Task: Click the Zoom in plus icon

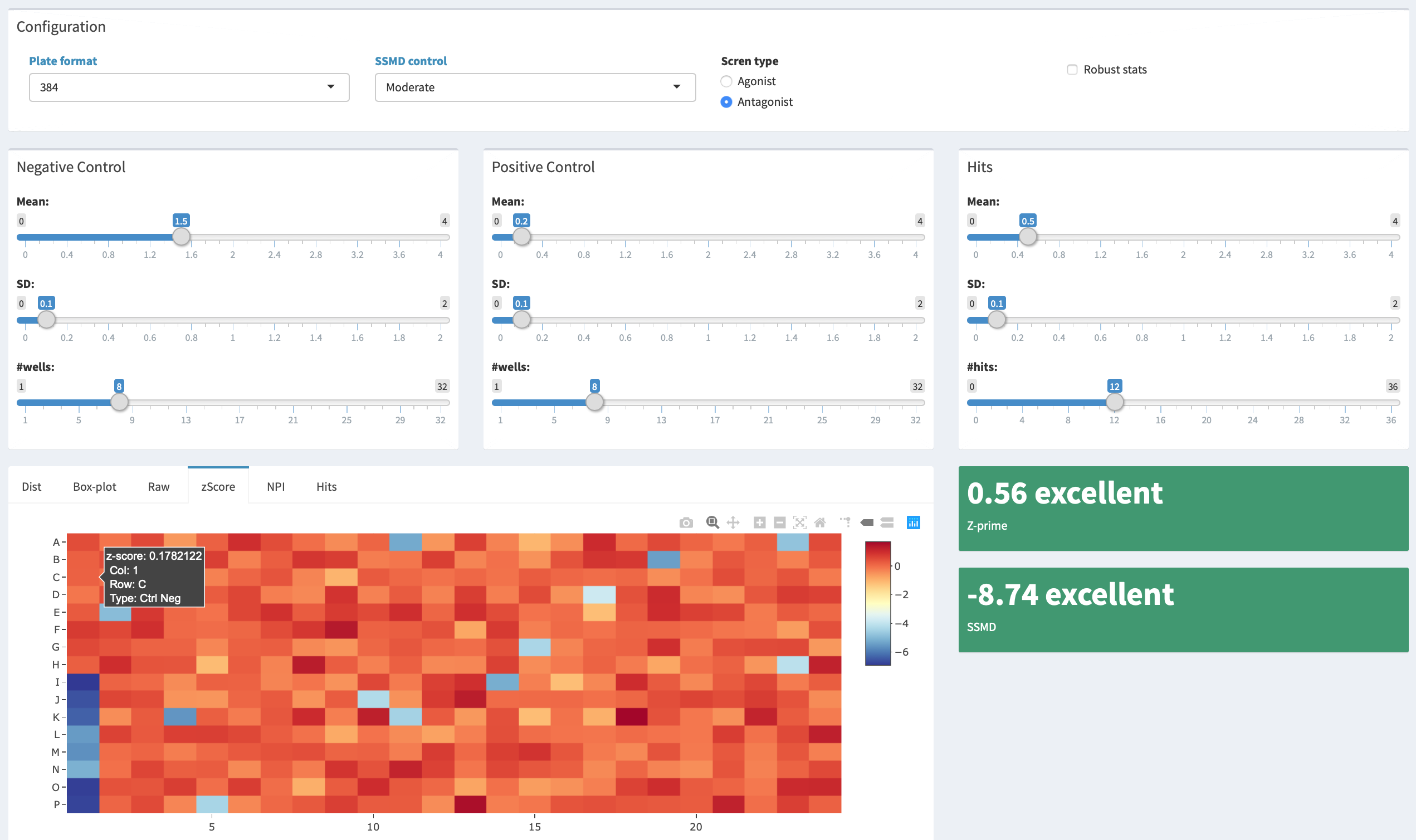Action: [x=759, y=522]
